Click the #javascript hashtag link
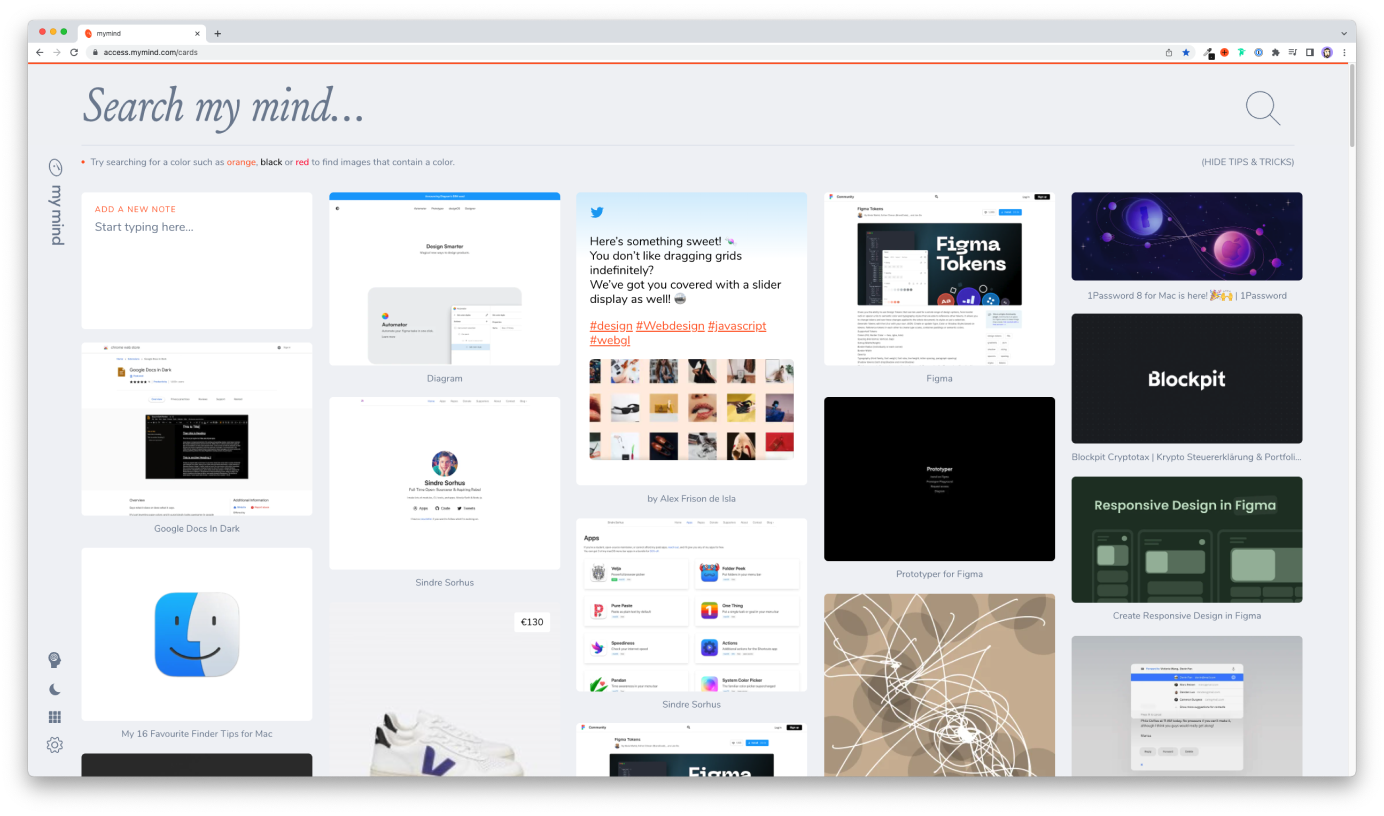 [737, 326]
